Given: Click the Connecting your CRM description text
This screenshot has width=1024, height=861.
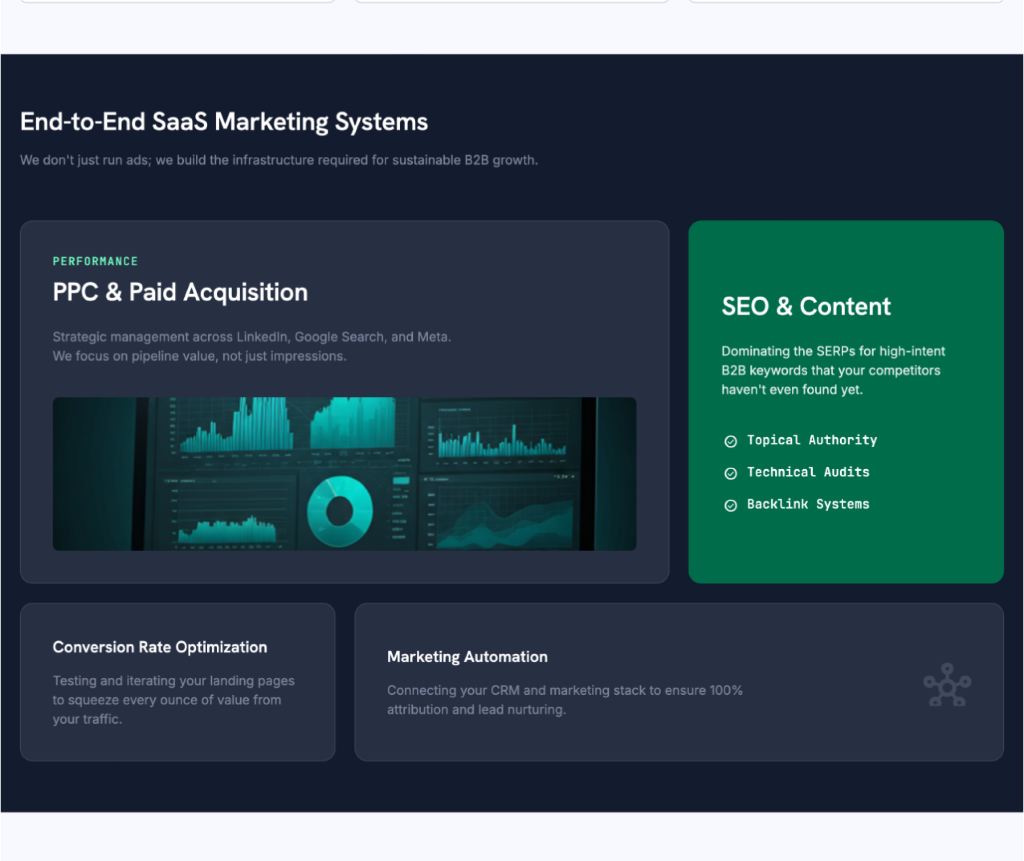Looking at the screenshot, I should (565, 700).
